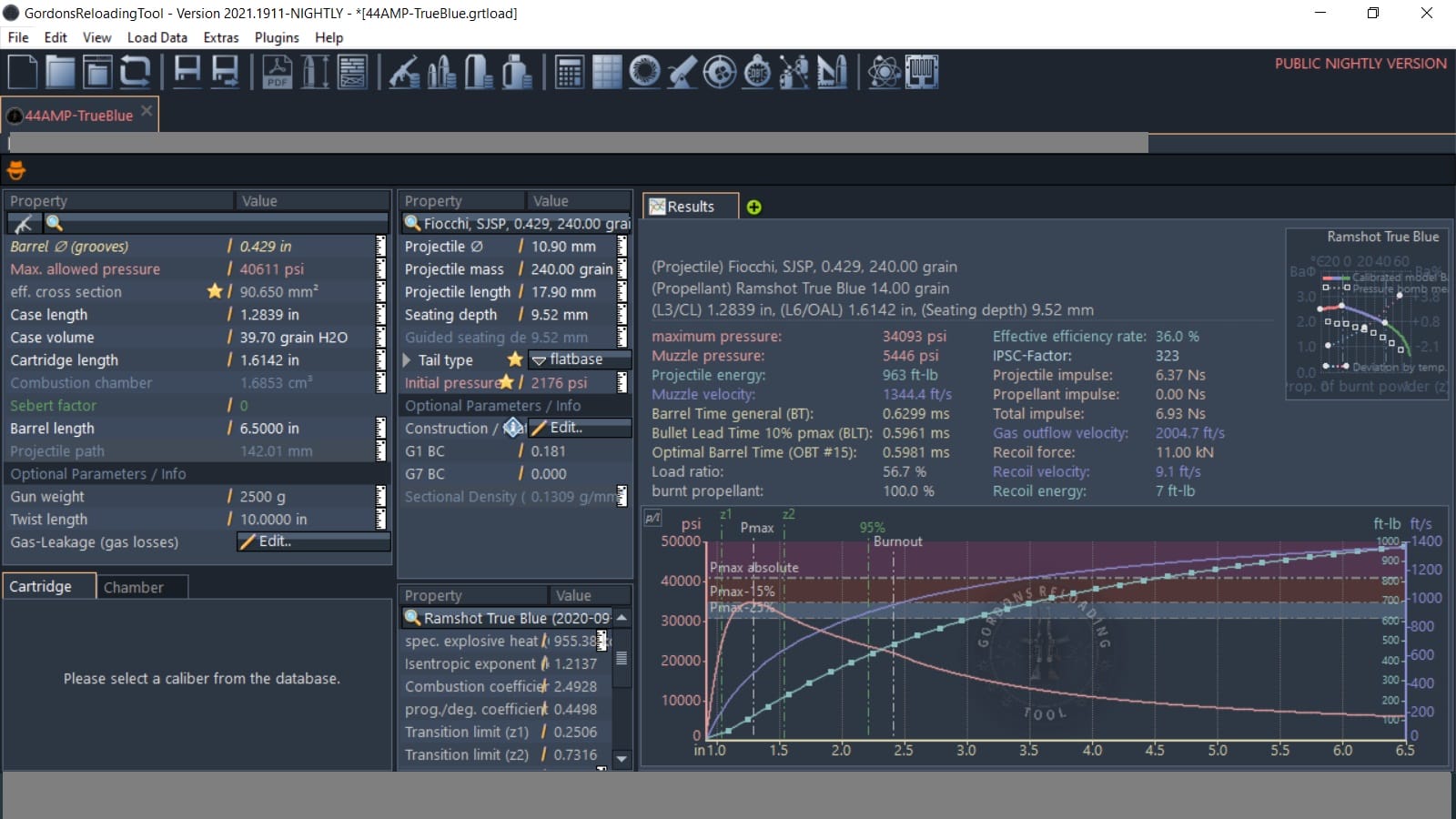
Task: Click the Export to PDF icon
Action: pos(278,72)
